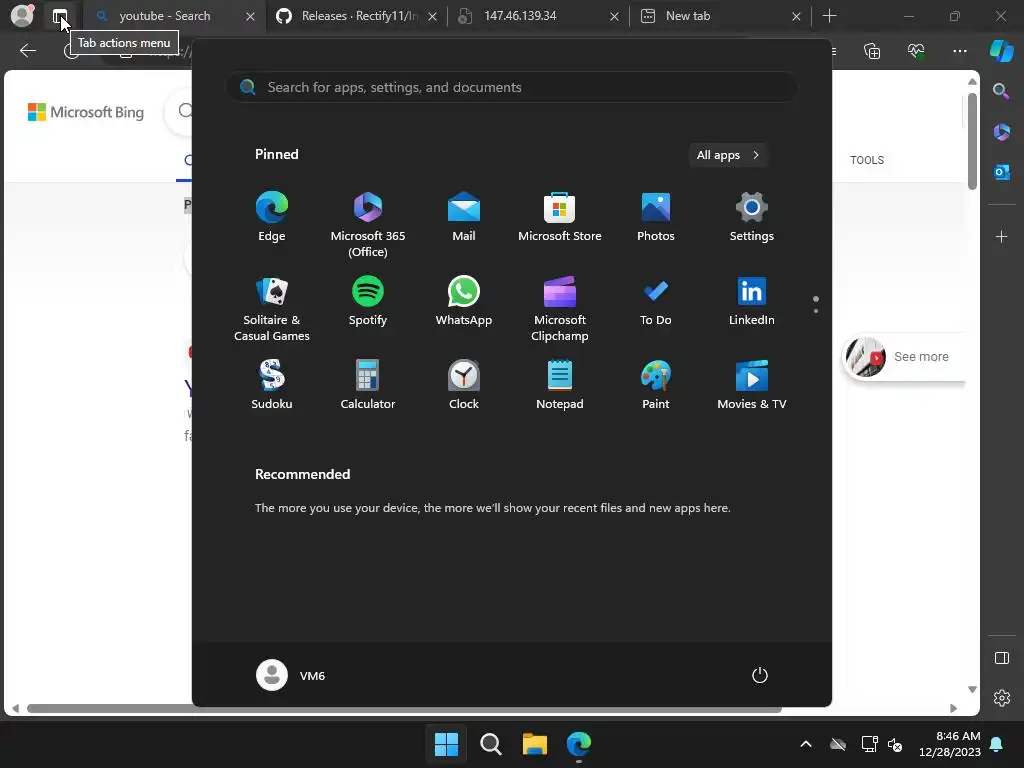
Task: Open a new browser tab with plus
Action: (x=829, y=16)
